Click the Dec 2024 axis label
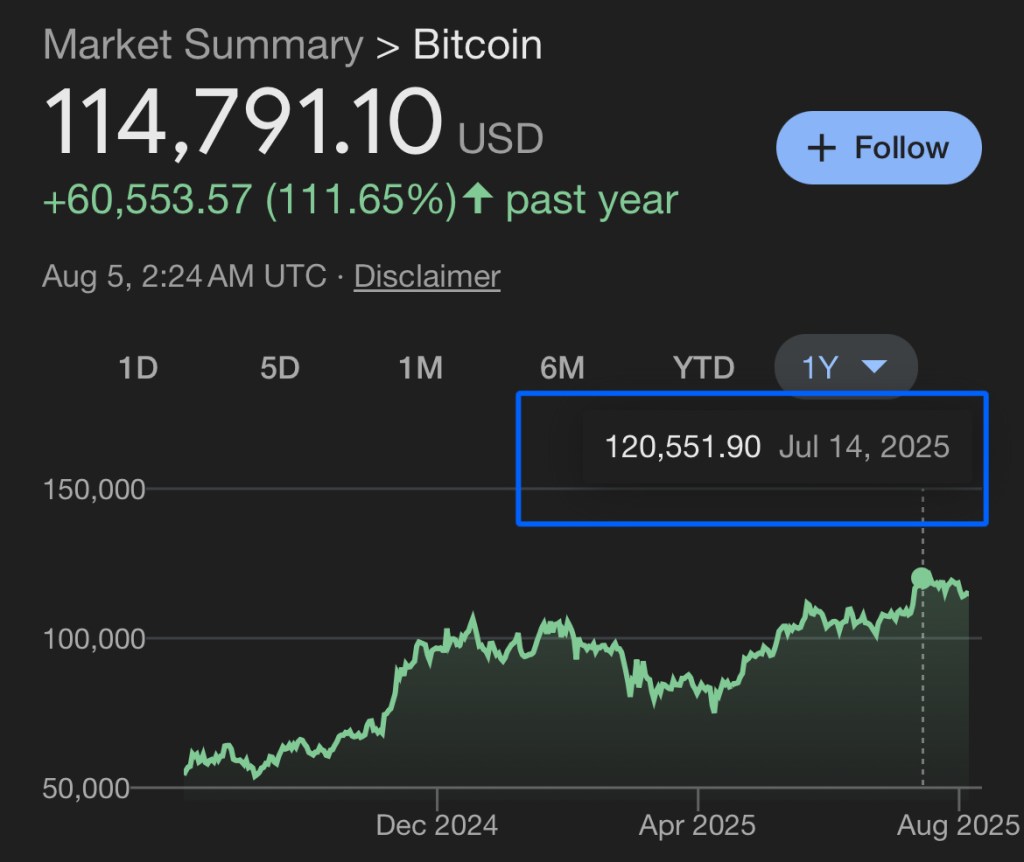1024x862 pixels. tap(437, 826)
